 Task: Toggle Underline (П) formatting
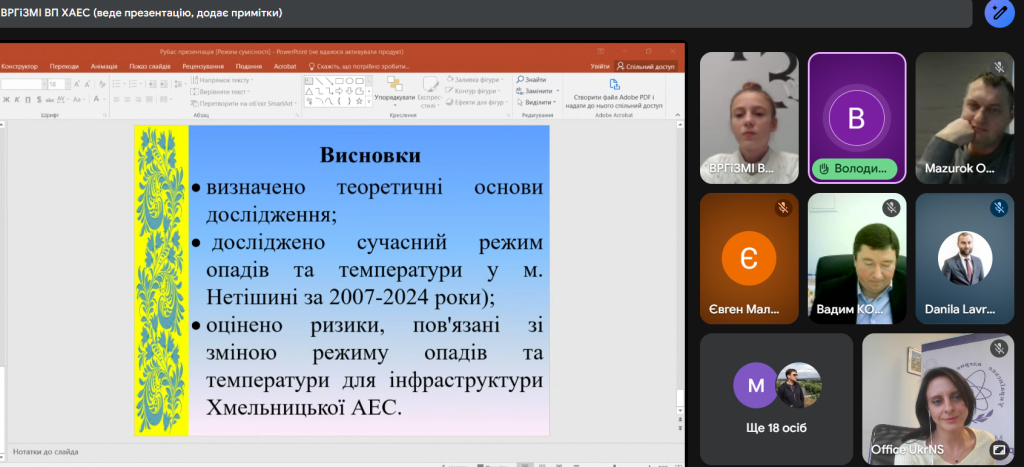click(29, 100)
